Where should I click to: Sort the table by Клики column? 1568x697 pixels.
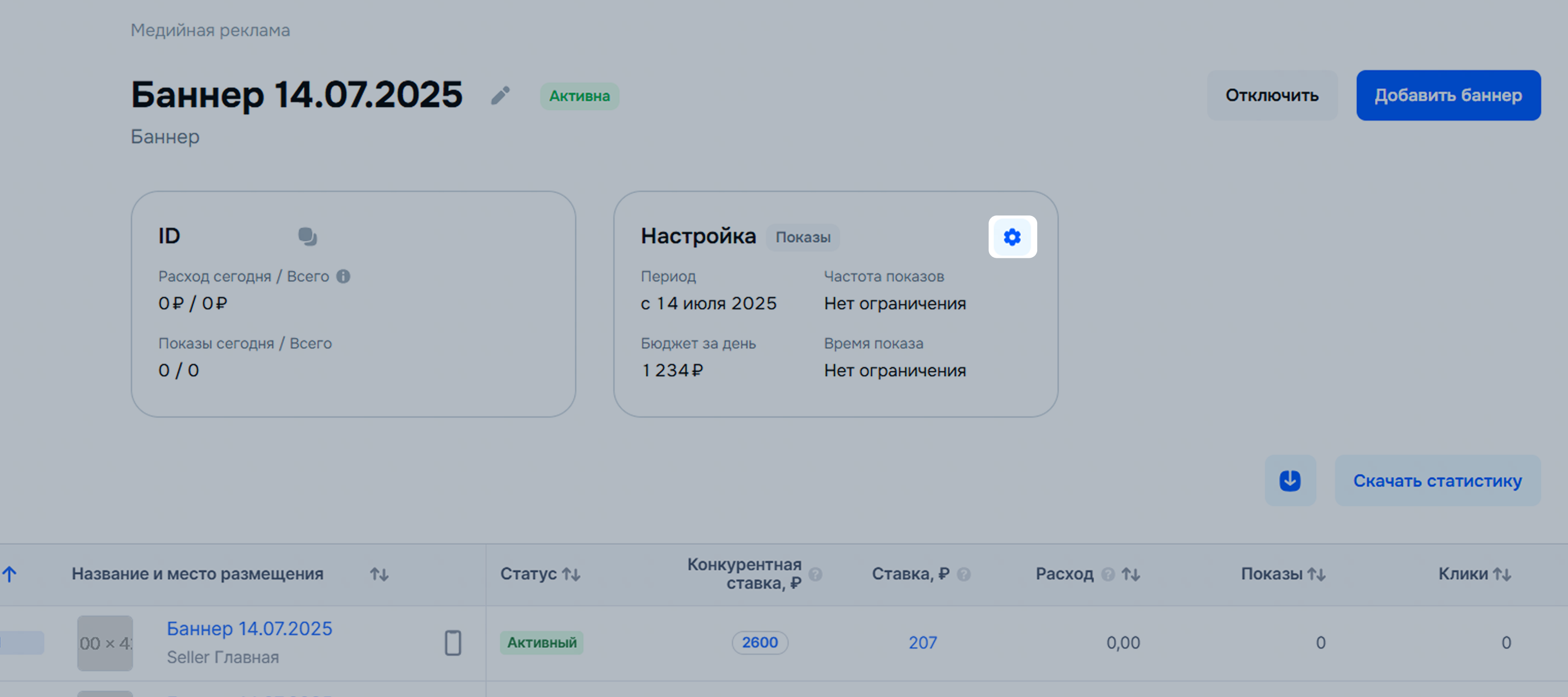pos(1502,574)
